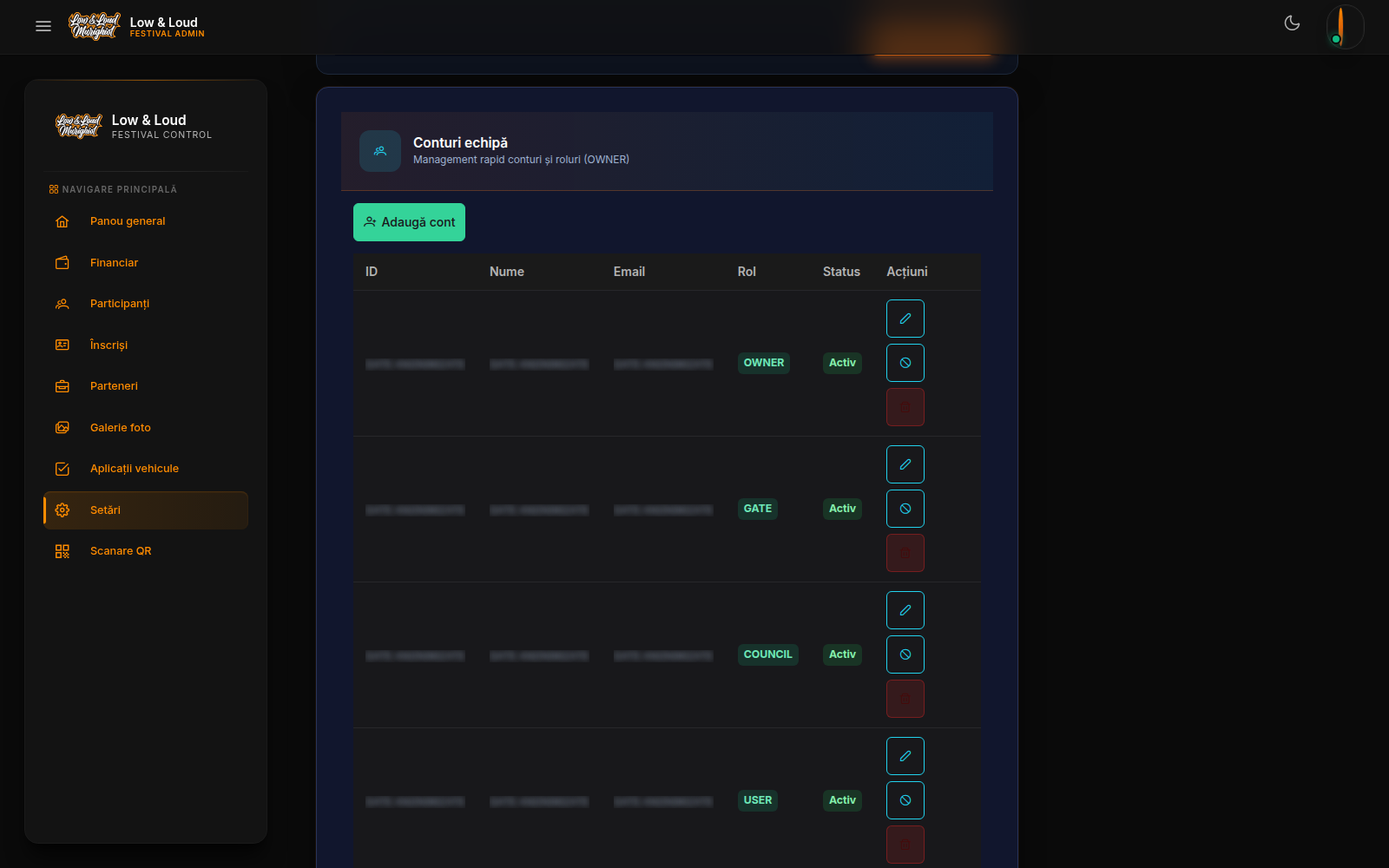Delete the GATE account with the red button
This screenshot has width=1389, height=868.
coord(905,553)
